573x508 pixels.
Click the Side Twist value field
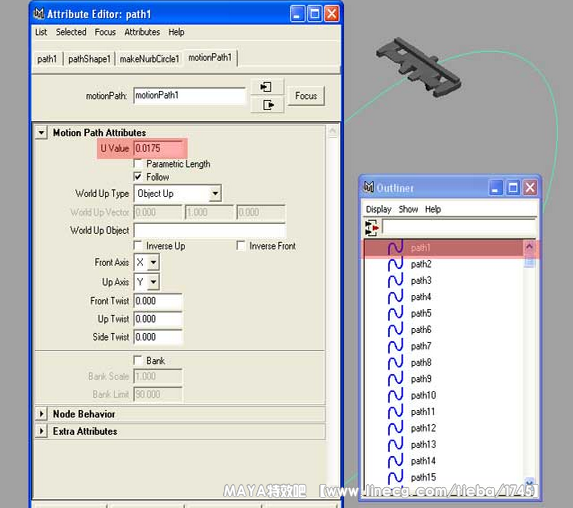[158, 337]
